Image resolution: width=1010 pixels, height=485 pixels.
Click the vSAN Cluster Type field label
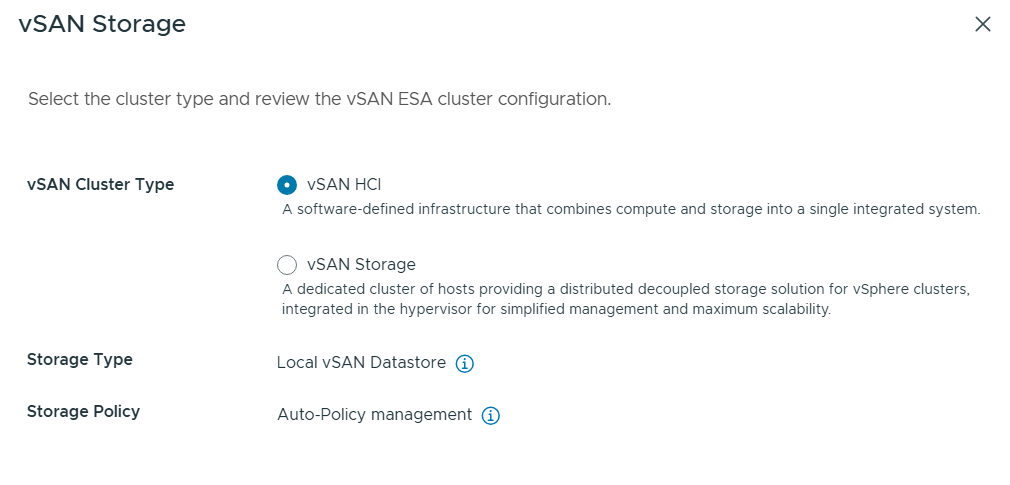(100, 184)
